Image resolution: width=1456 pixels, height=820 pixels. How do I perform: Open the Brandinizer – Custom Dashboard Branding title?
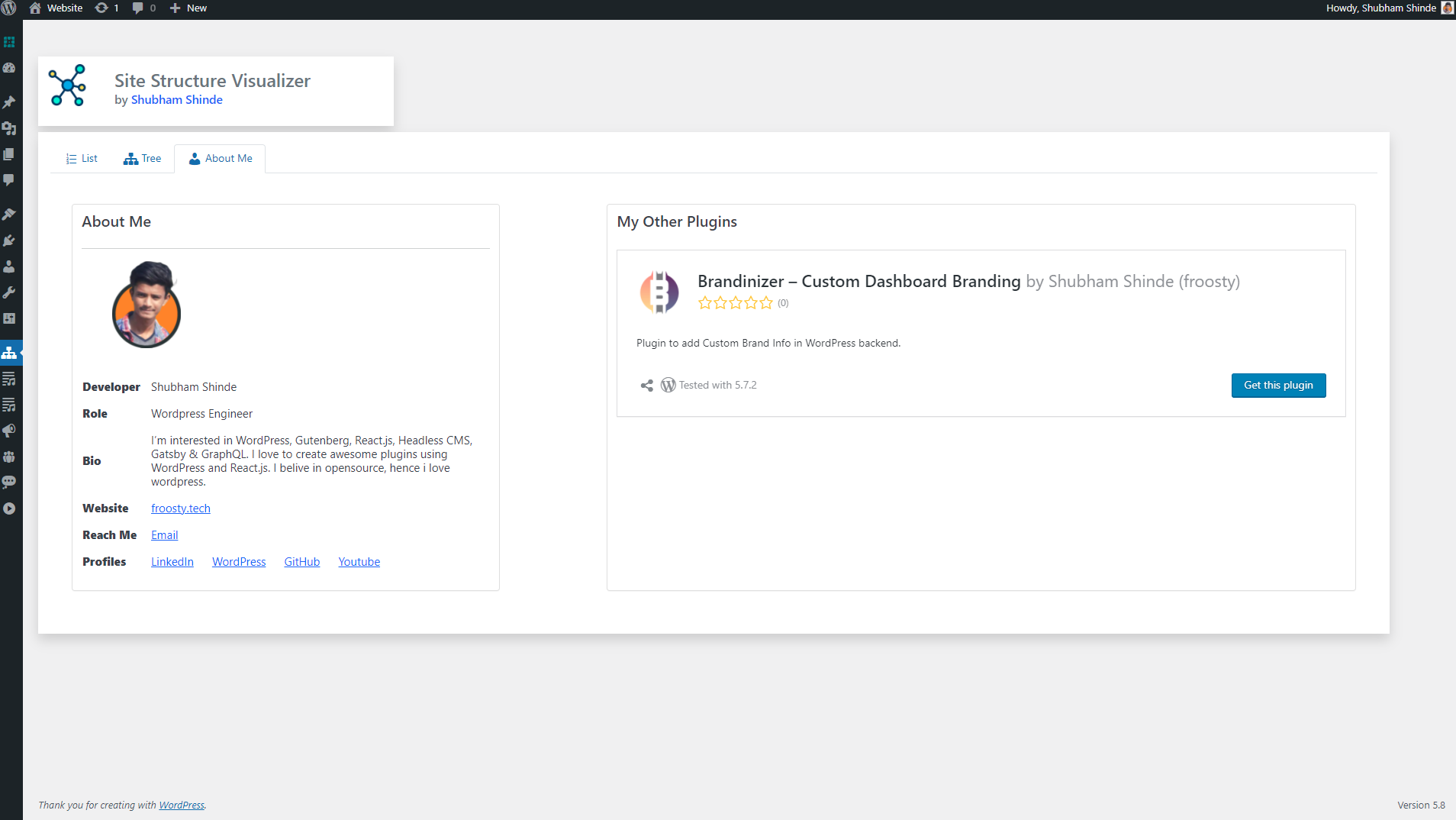point(859,282)
